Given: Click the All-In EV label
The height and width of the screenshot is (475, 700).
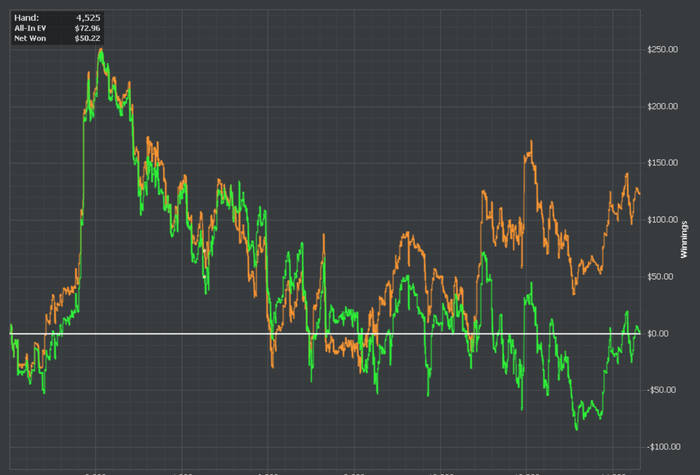Looking at the screenshot, I should tap(30, 28).
